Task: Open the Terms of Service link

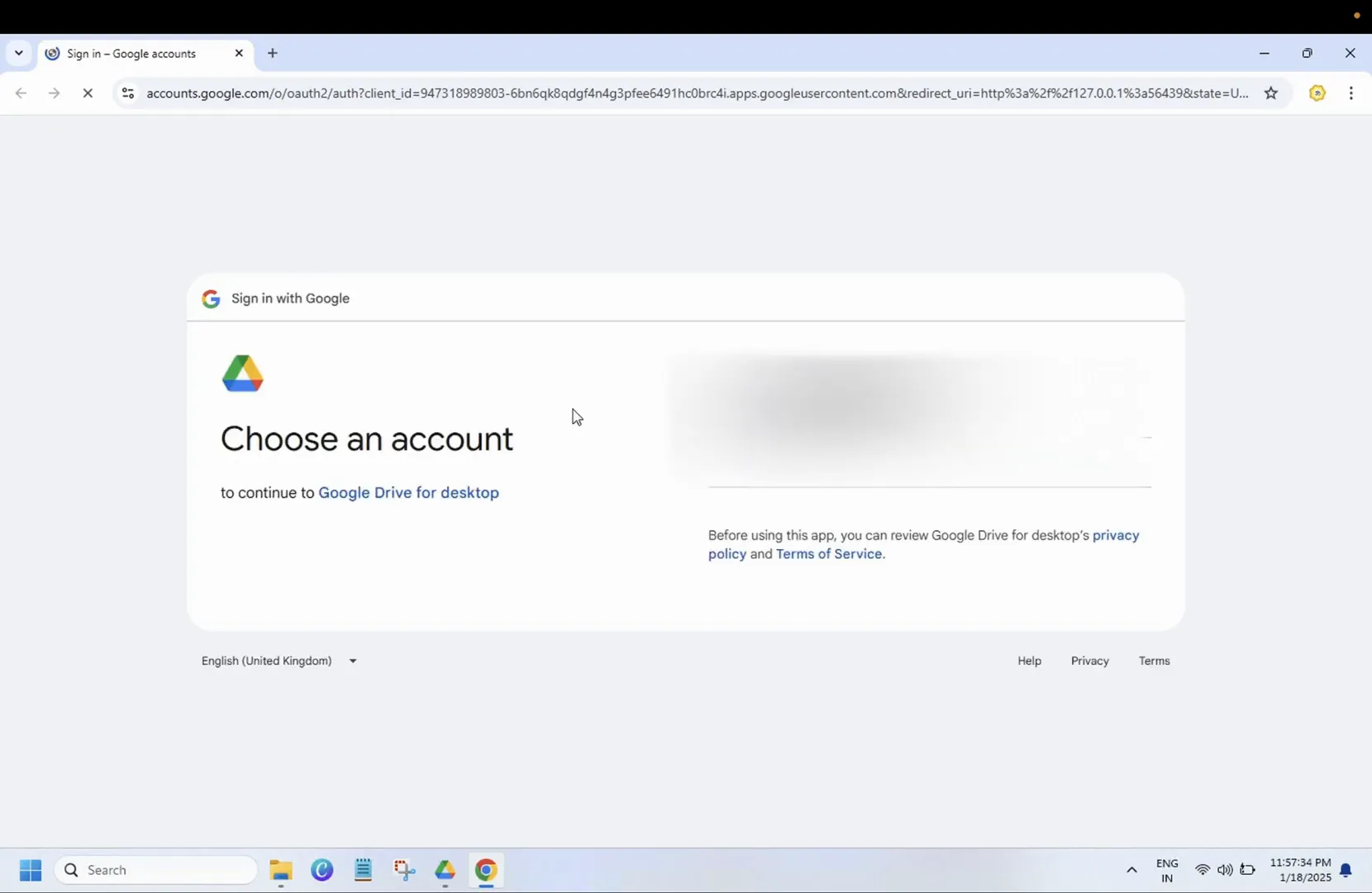Action: pos(828,554)
